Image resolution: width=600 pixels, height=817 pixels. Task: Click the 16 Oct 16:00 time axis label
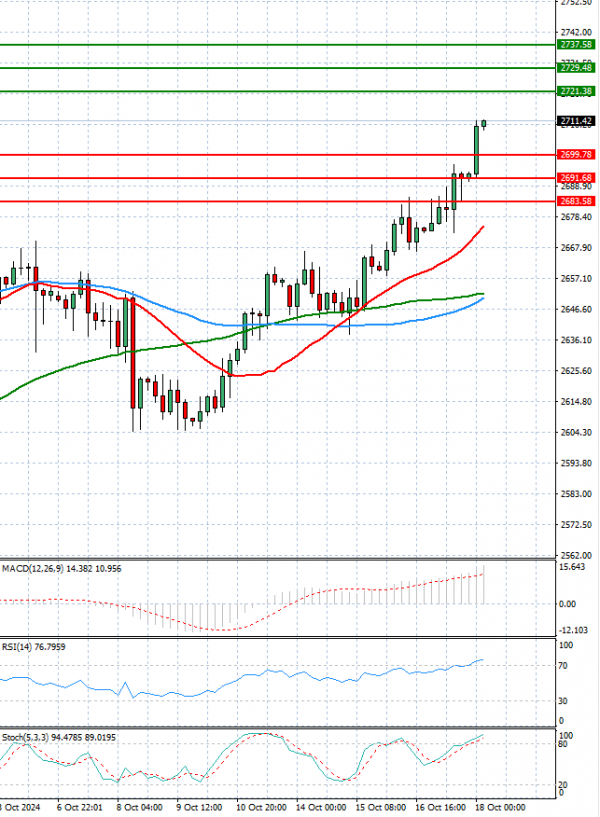441,807
